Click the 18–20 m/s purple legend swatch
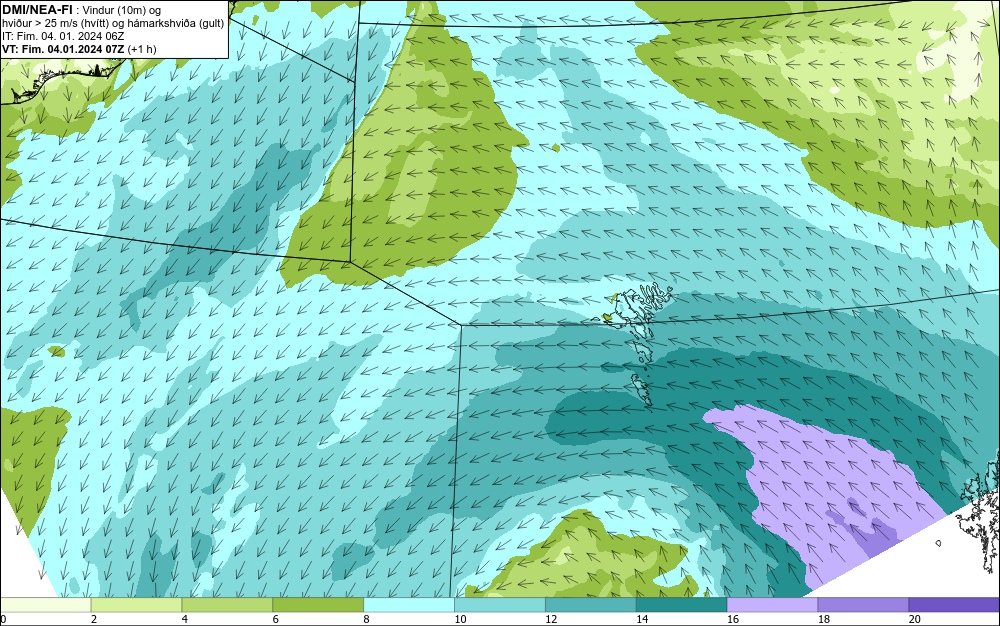Viewport: 1000px width, 626px height. tap(863, 605)
